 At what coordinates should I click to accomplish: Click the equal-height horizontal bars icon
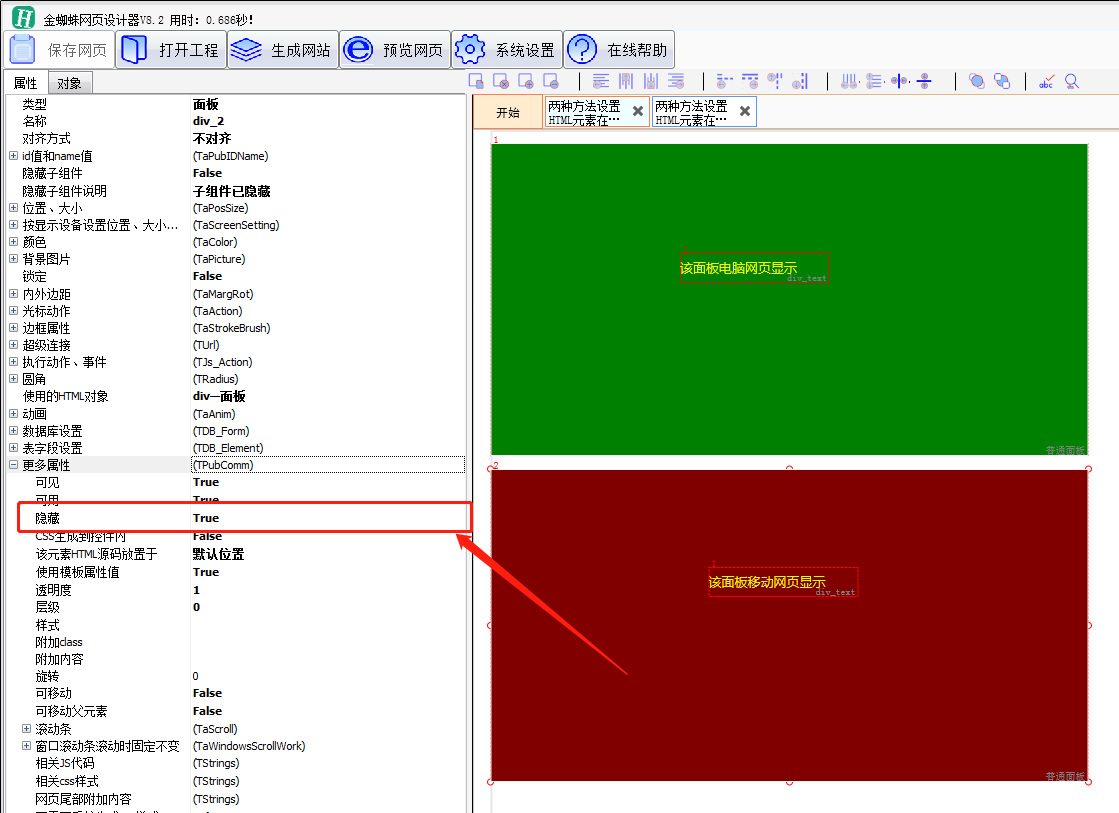(874, 81)
